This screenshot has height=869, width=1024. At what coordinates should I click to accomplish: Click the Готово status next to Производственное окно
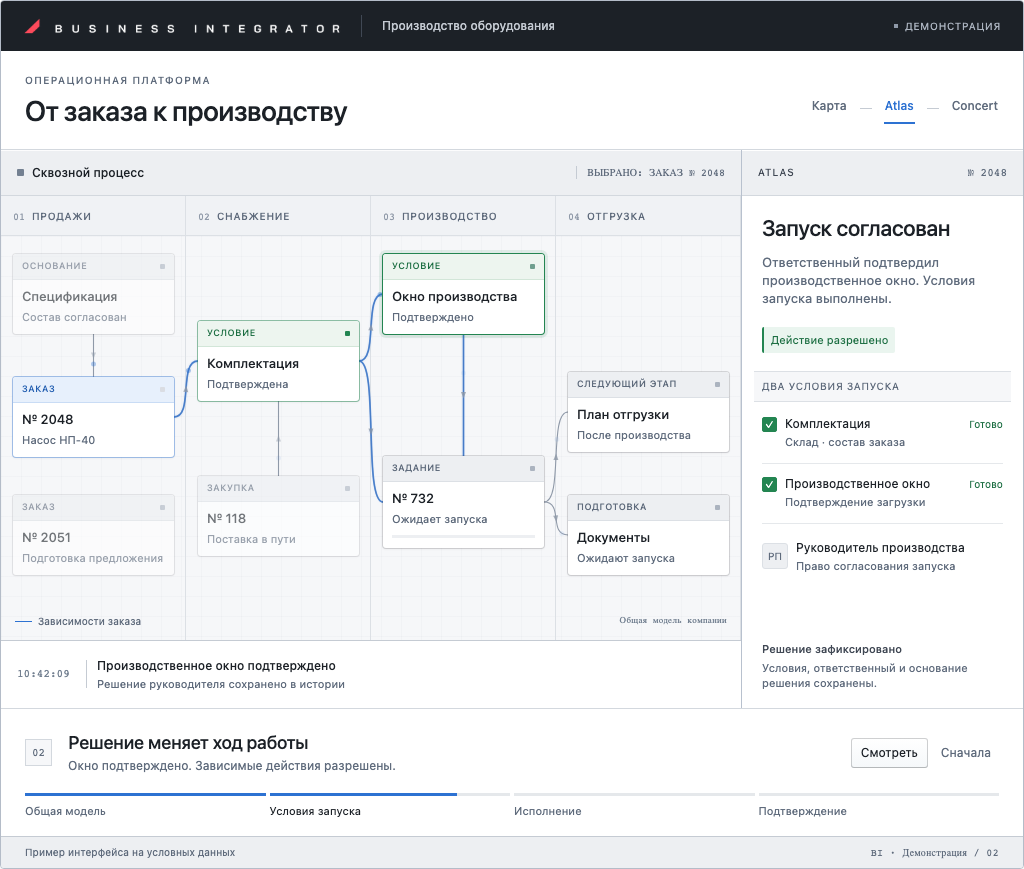point(985,484)
